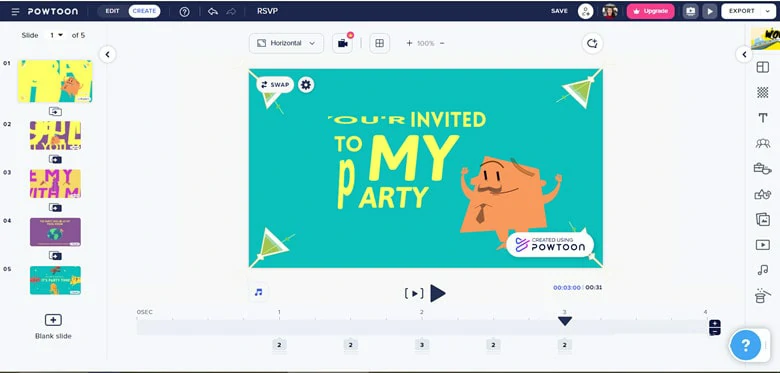Image resolution: width=780 pixels, height=373 pixels.
Task: Click the Powtoon logo
Action: click(x=53, y=11)
